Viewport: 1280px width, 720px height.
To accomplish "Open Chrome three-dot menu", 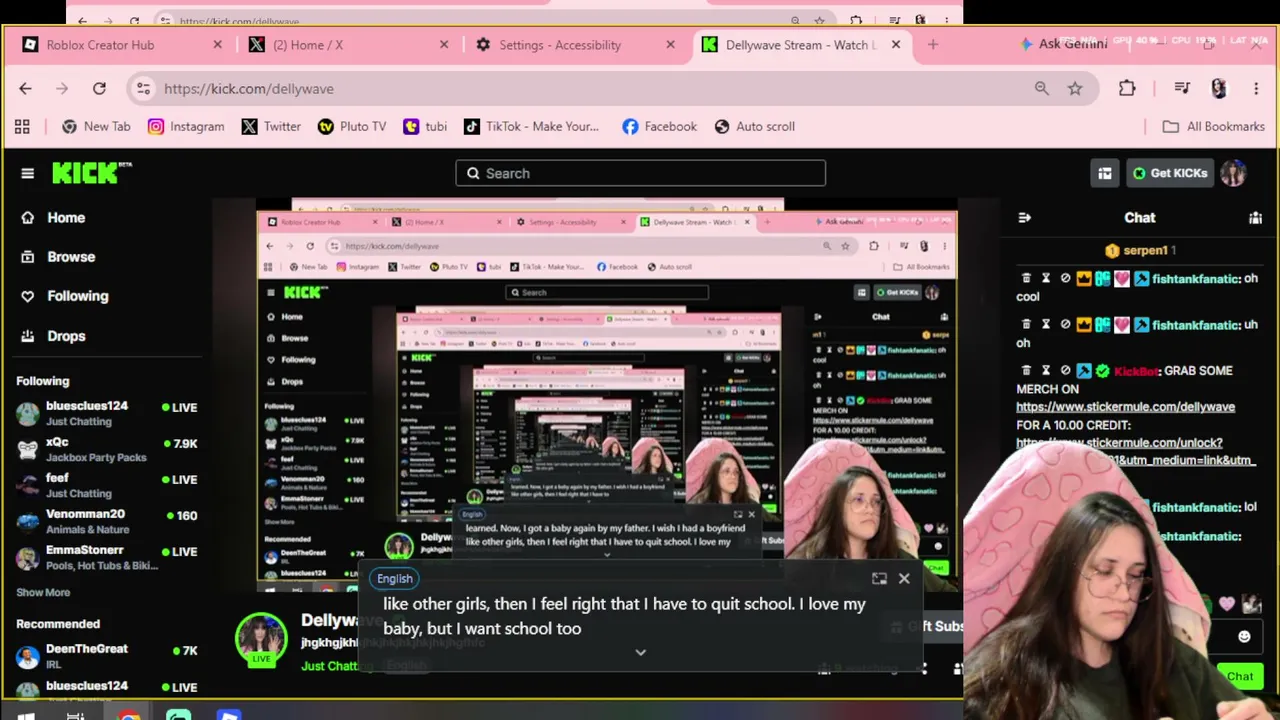I will coord(1256,88).
